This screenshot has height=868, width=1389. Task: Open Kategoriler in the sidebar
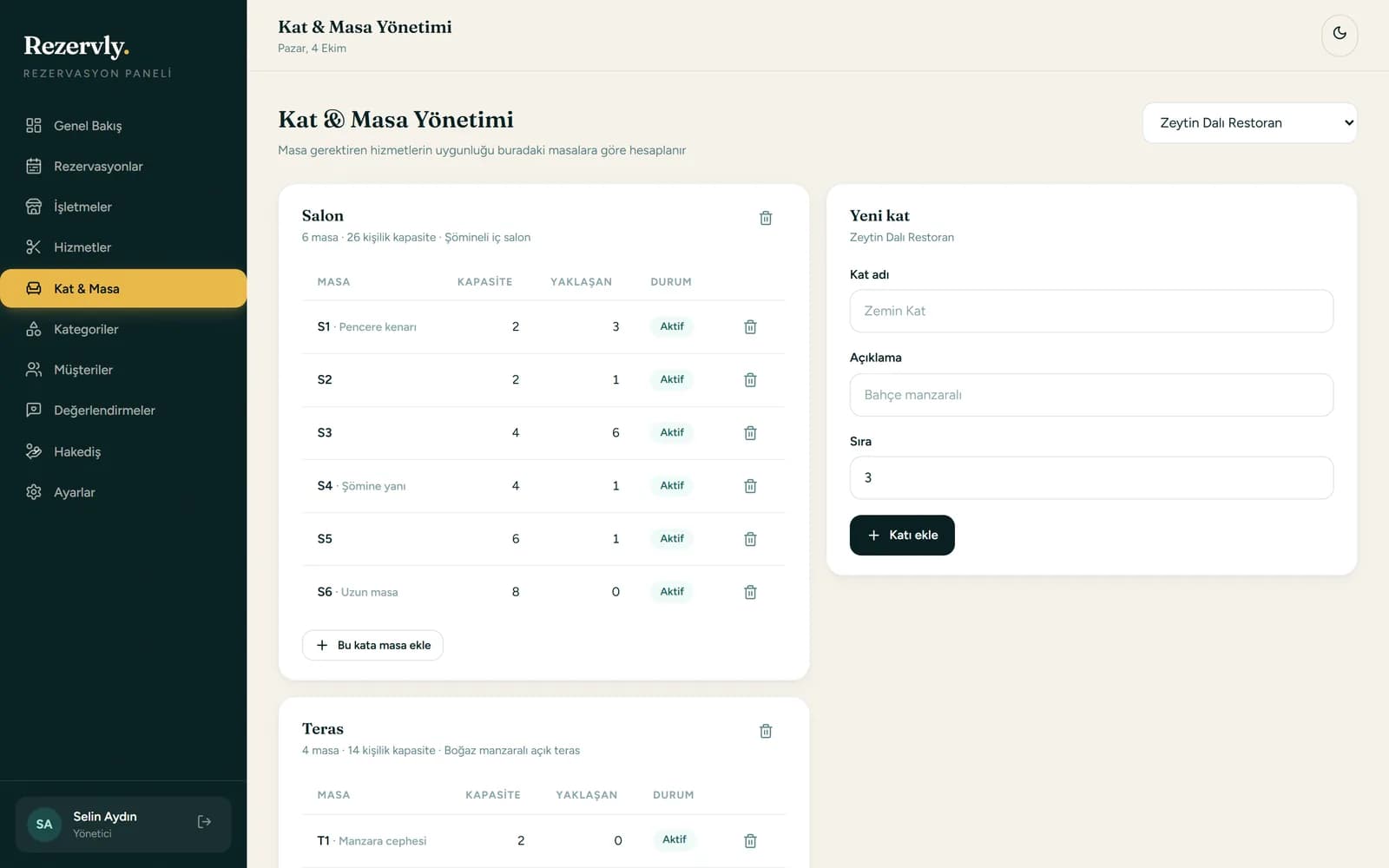(x=123, y=329)
